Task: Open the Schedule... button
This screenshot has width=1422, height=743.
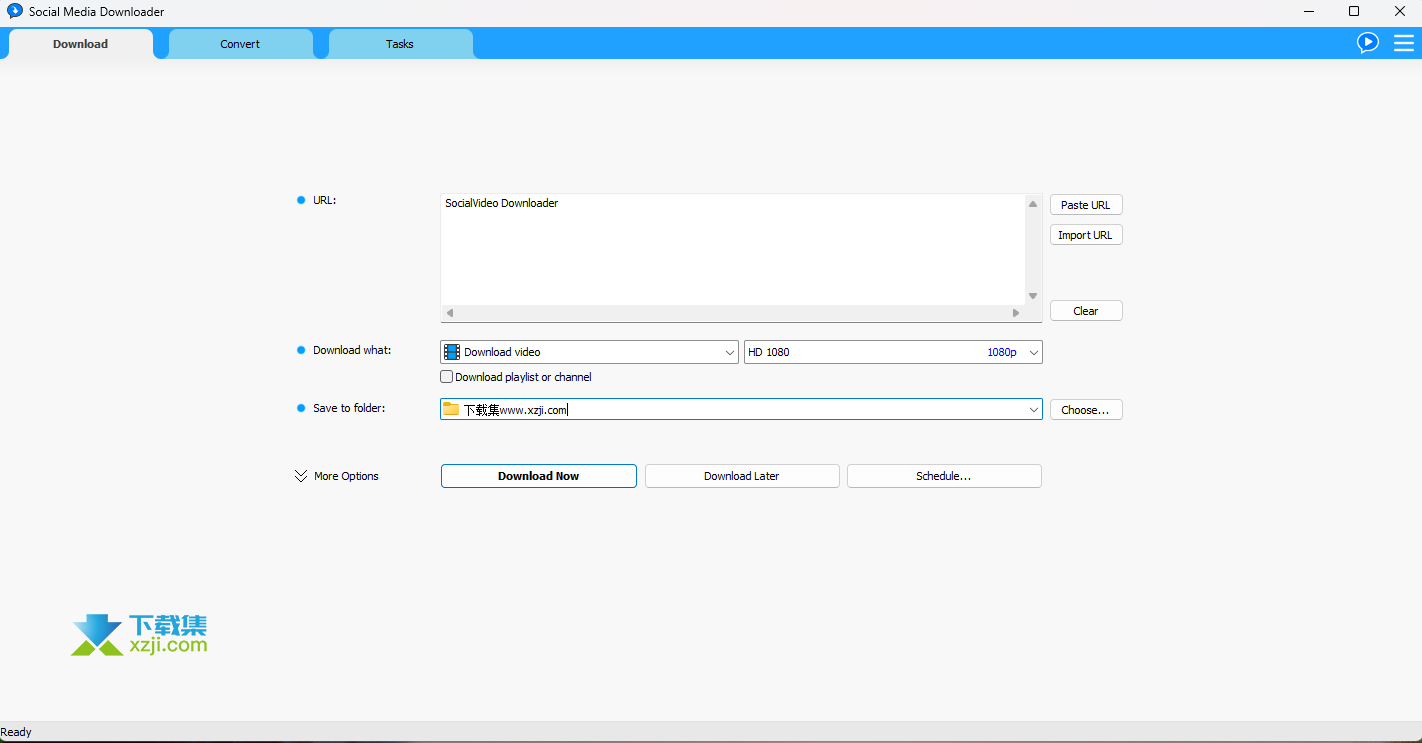Action: click(x=944, y=476)
